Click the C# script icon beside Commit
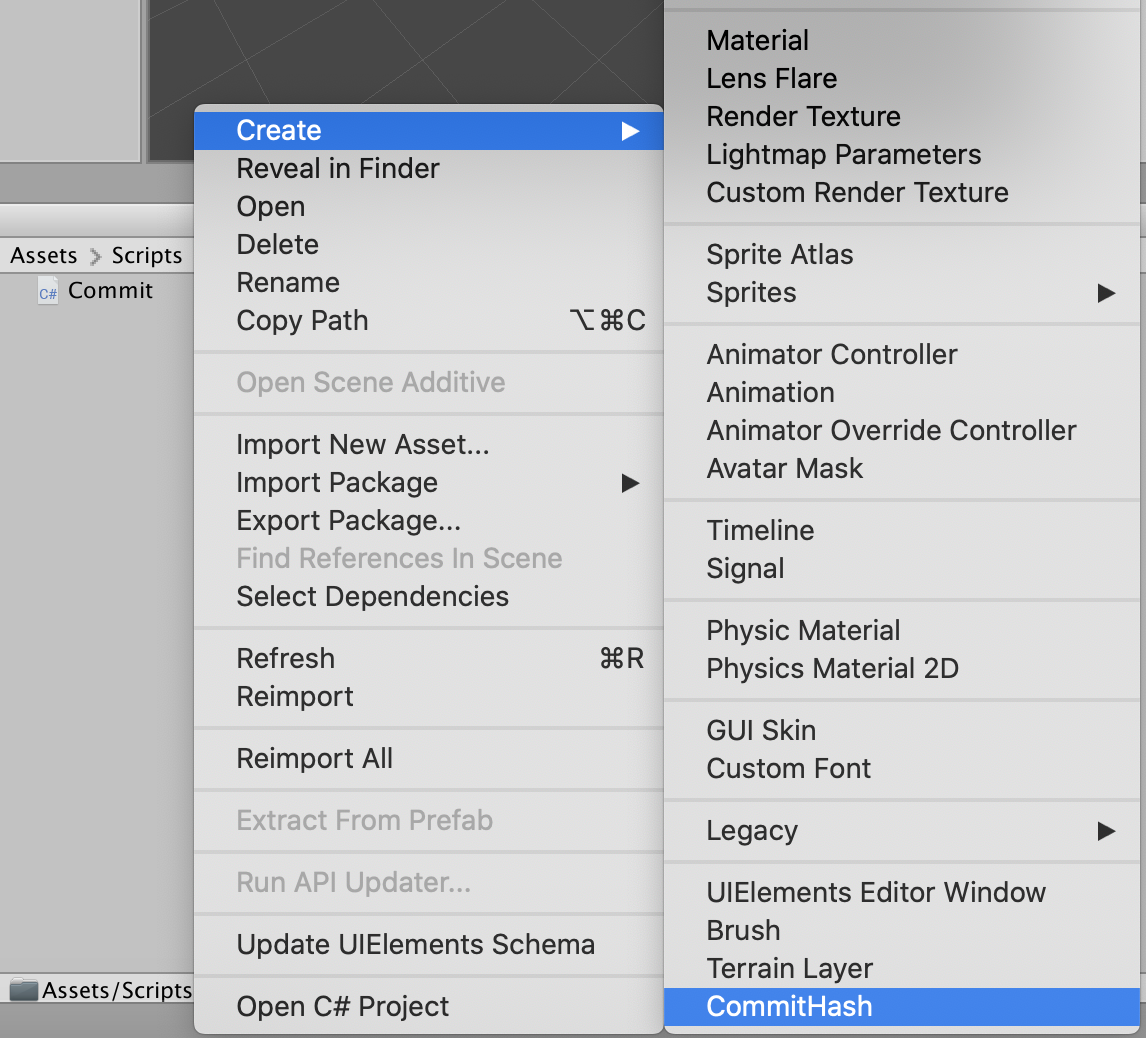The image size is (1146, 1038). pyautogui.click(x=47, y=292)
